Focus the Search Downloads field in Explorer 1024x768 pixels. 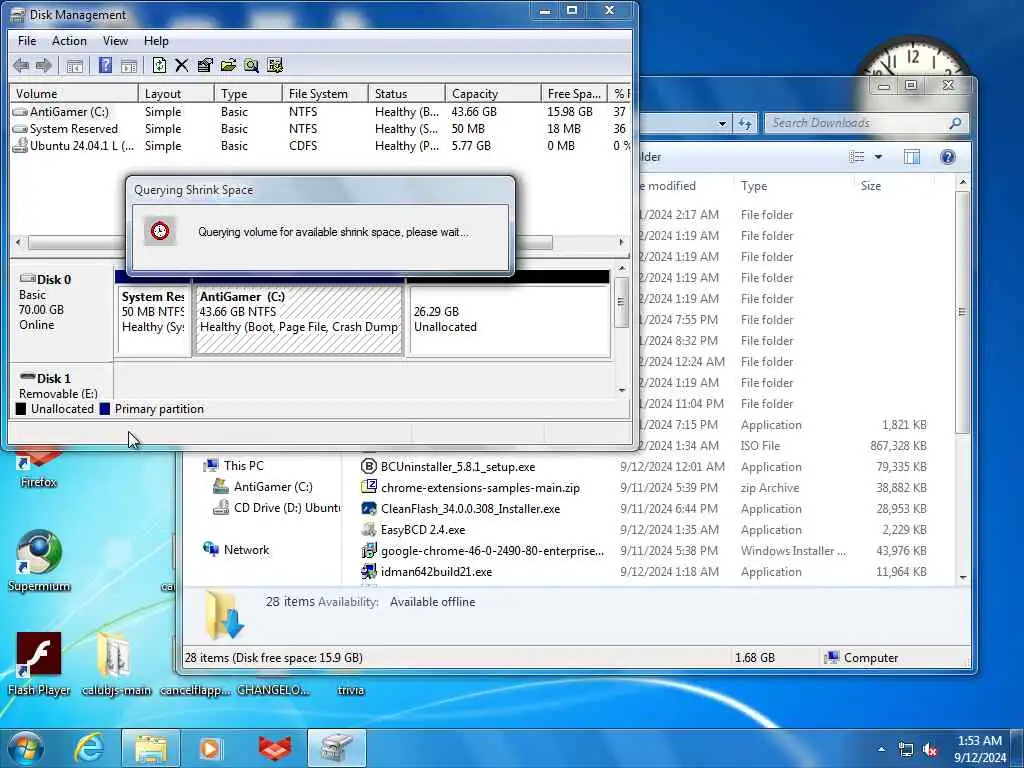pyautogui.click(x=857, y=123)
